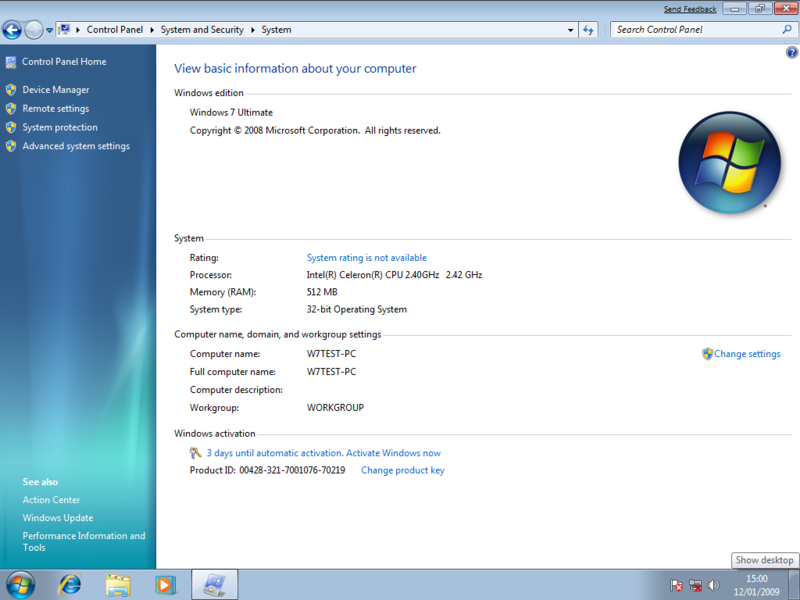Launch Windows Media Player from taskbar
The height and width of the screenshot is (600, 800).
tap(165, 585)
